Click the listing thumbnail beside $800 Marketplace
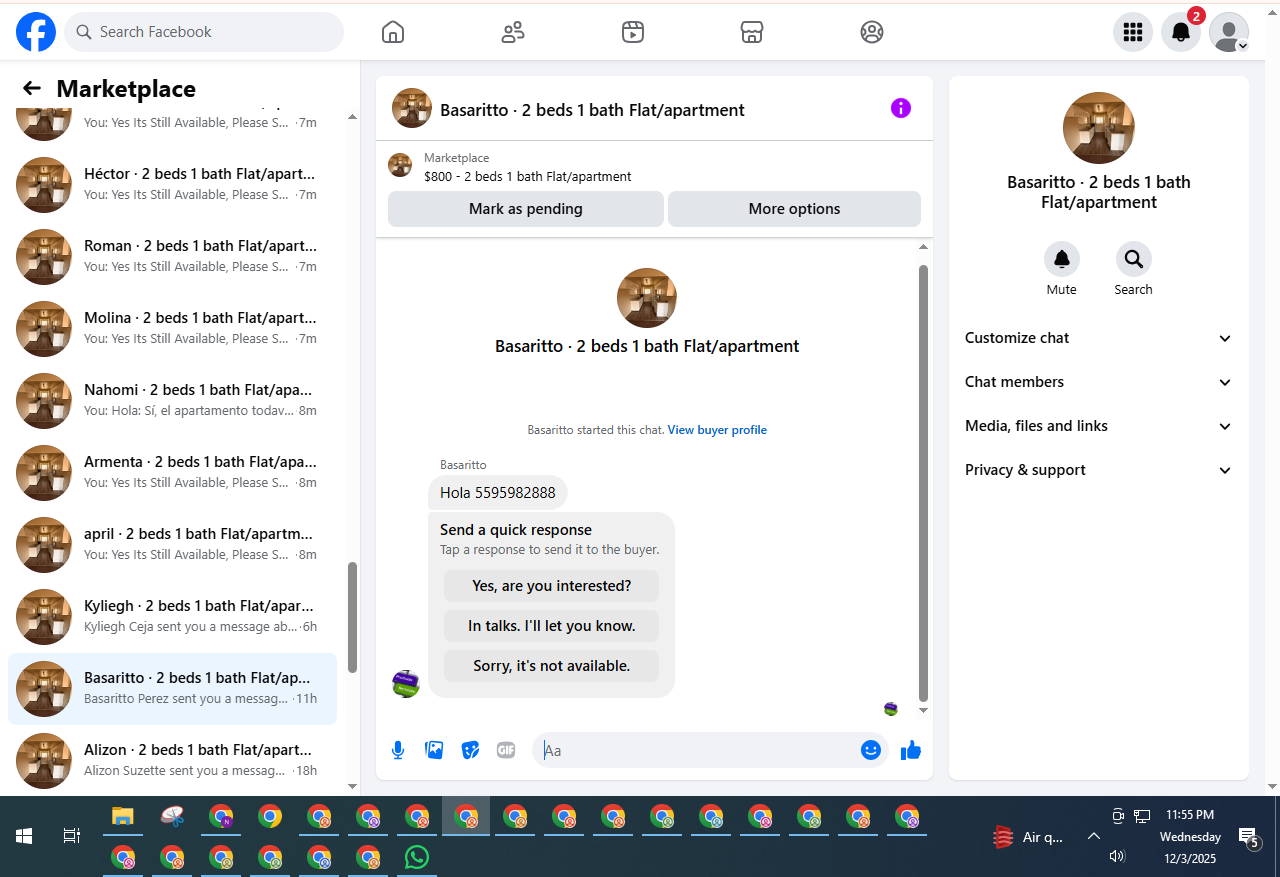This screenshot has height=877, width=1280. 400,166
